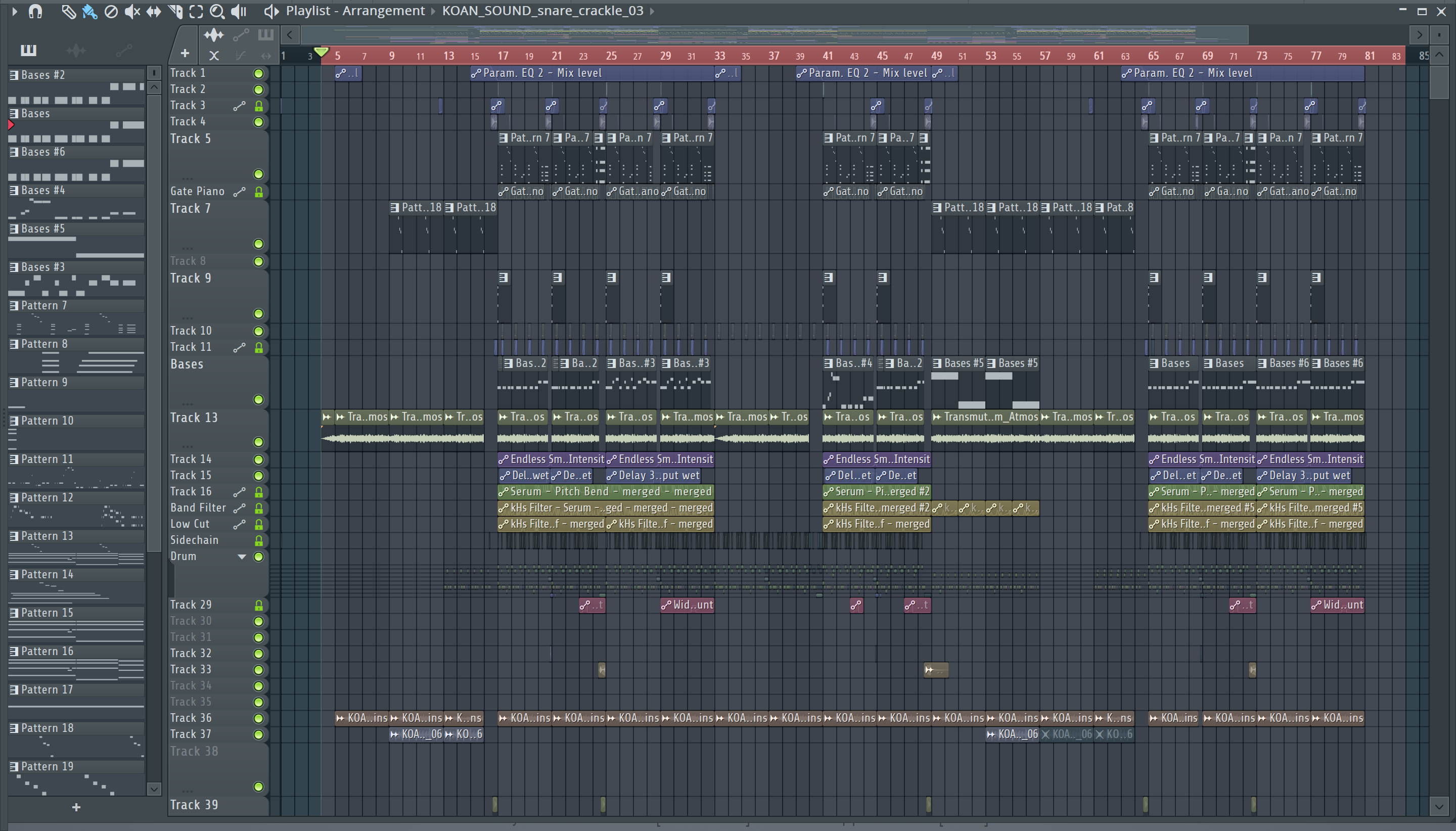Open clip menu of Transmut..m_Atmos clip
This screenshot has width=1456, height=831.
[x=937, y=417]
